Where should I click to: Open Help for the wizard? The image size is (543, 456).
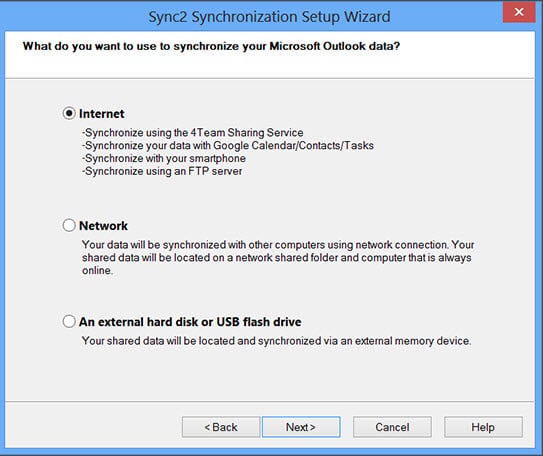click(483, 427)
